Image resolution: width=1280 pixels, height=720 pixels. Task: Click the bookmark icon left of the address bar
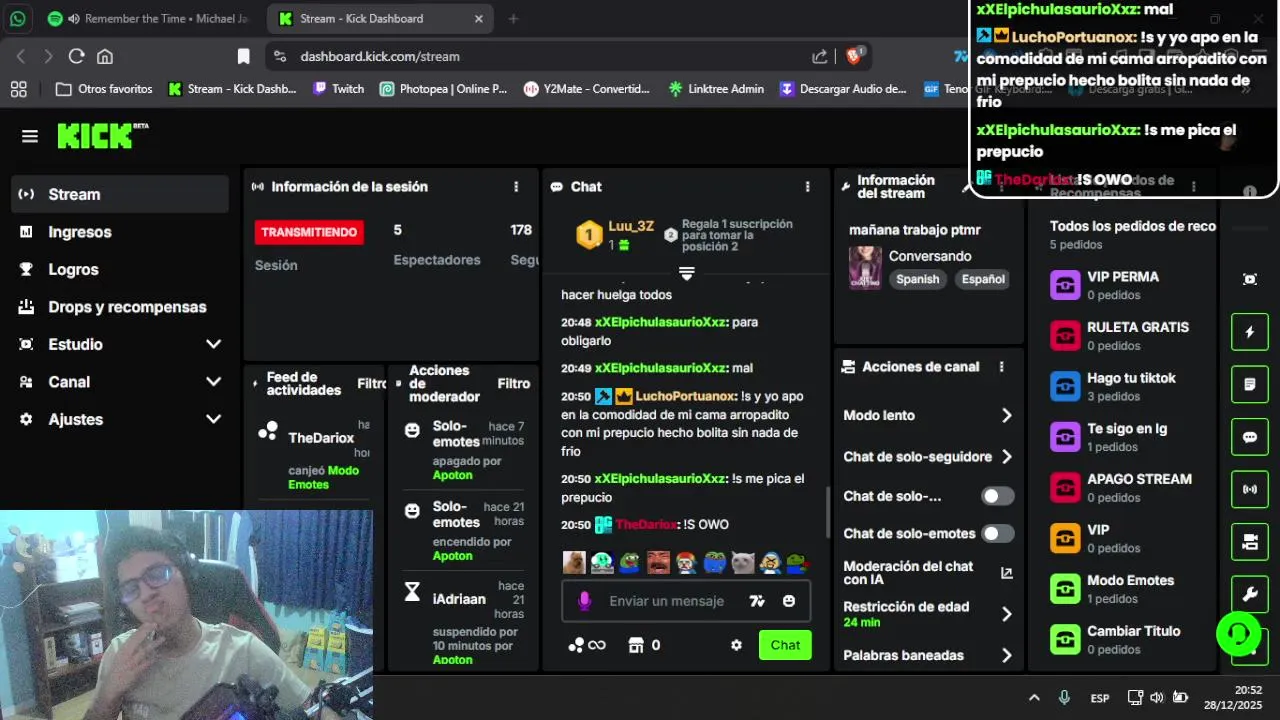click(243, 57)
